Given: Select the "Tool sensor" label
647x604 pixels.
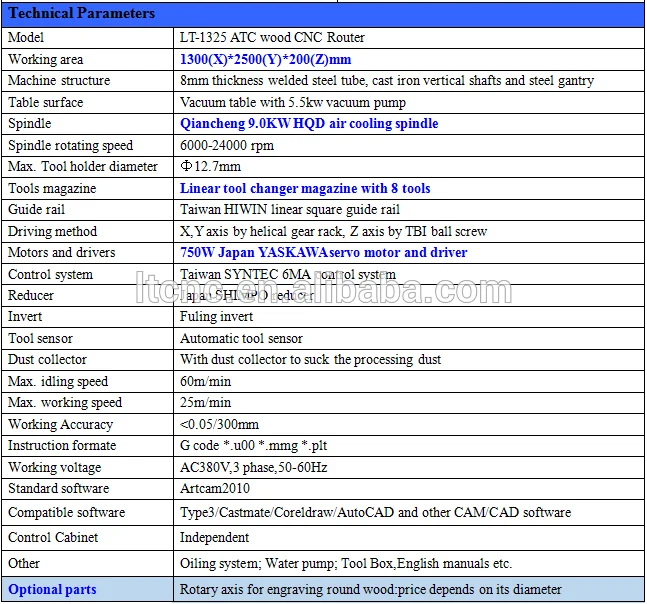Looking at the screenshot, I should [x=40, y=338].
